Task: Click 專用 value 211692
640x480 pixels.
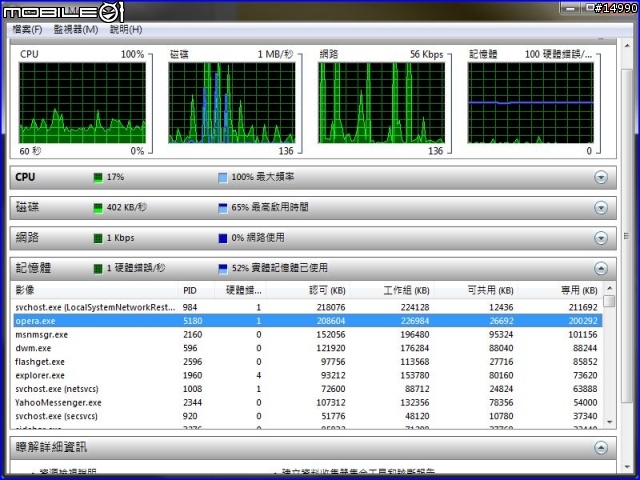Action: point(583,307)
